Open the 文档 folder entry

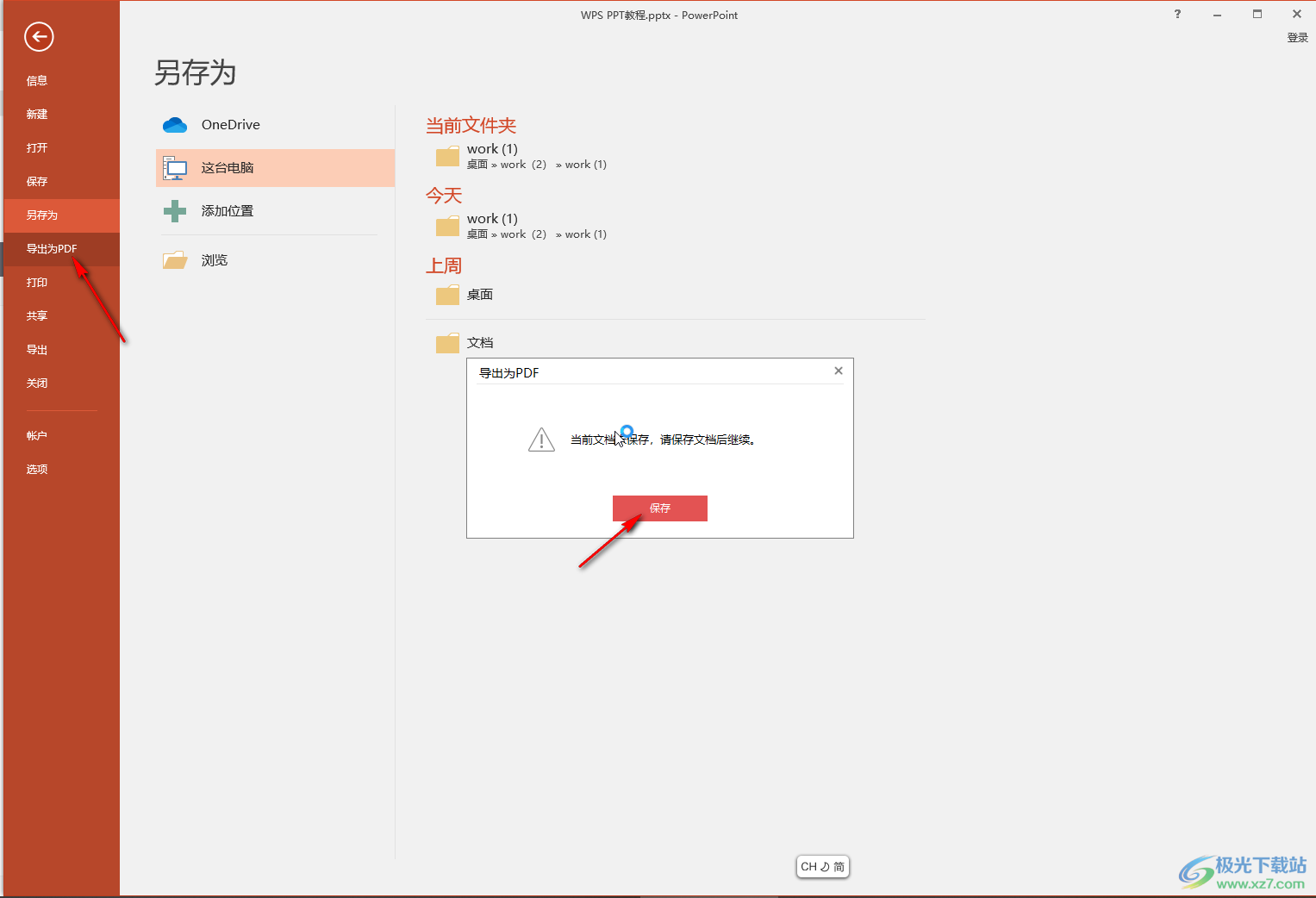[480, 343]
